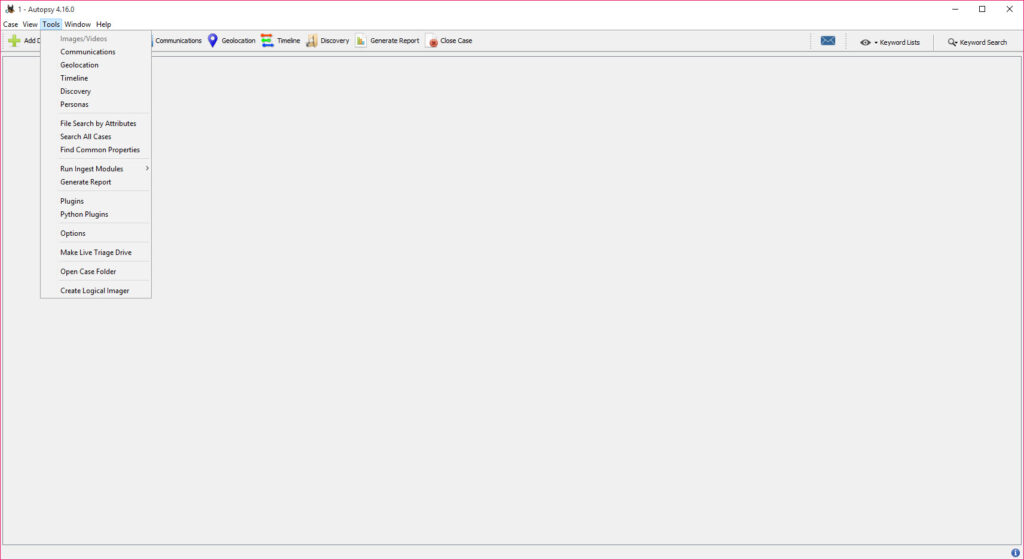
Task: Close the open Tools menu
Action: tap(51, 24)
